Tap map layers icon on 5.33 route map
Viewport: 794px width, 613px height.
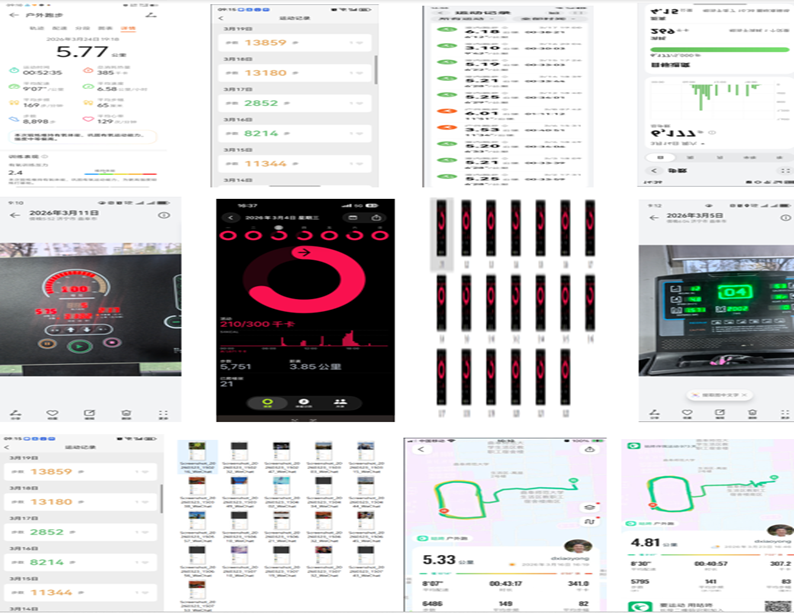[589, 508]
